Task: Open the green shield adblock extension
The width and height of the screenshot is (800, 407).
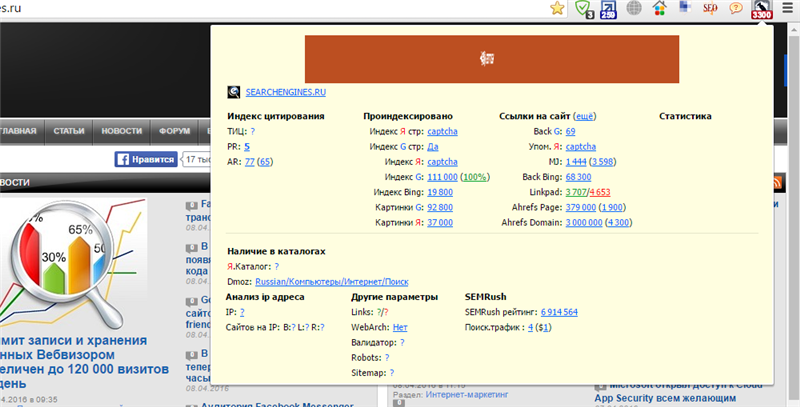Action: point(583,9)
